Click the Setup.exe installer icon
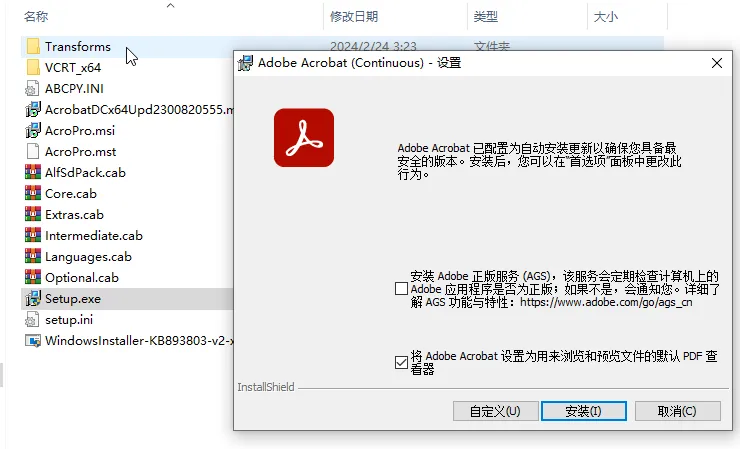The height and width of the screenshot is (449, 740). pos(33,298)
